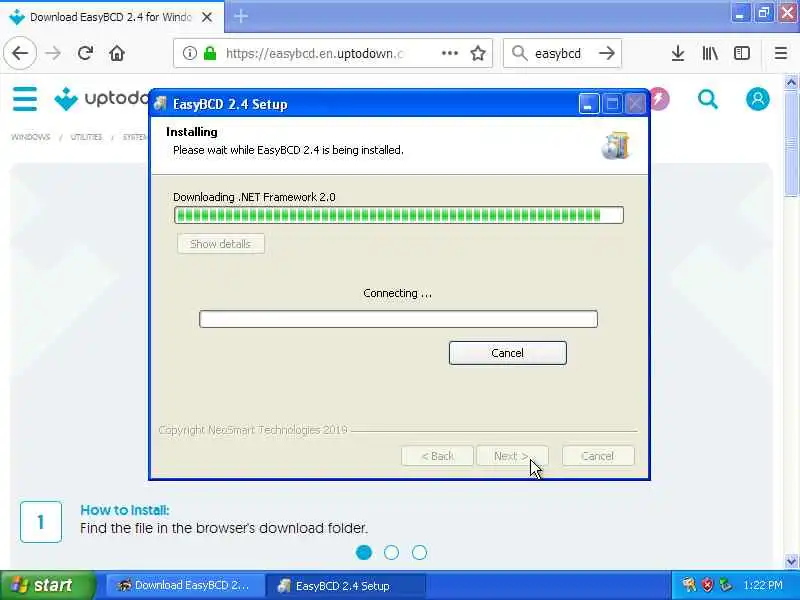Screen dimensions: 800x600
Task: Click the browser forward arrow
Action: tap(53, 53)
